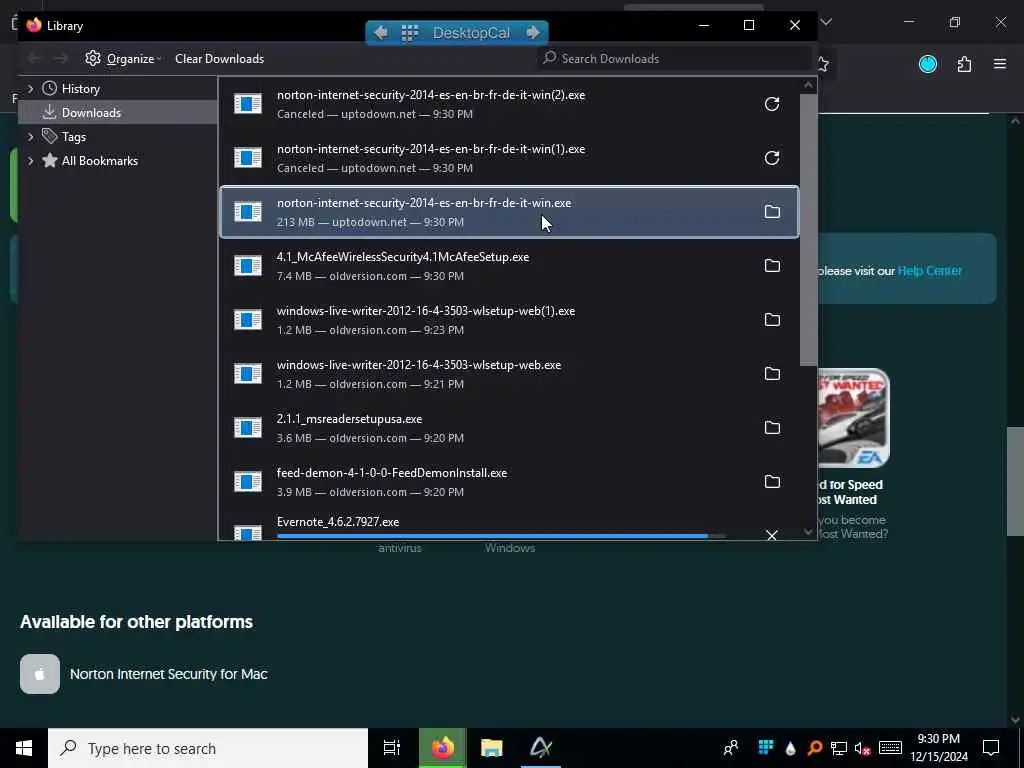Select History in Library sidebar
Screen dimensions: 1024x768
(x=80, y=89)
